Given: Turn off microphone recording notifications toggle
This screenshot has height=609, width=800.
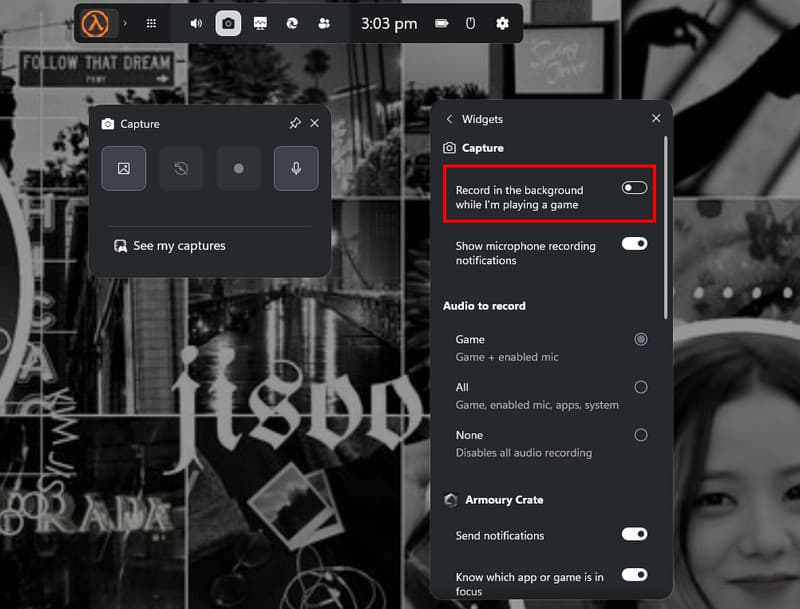Looking at the screenshot, I should (x=634, y=244).
